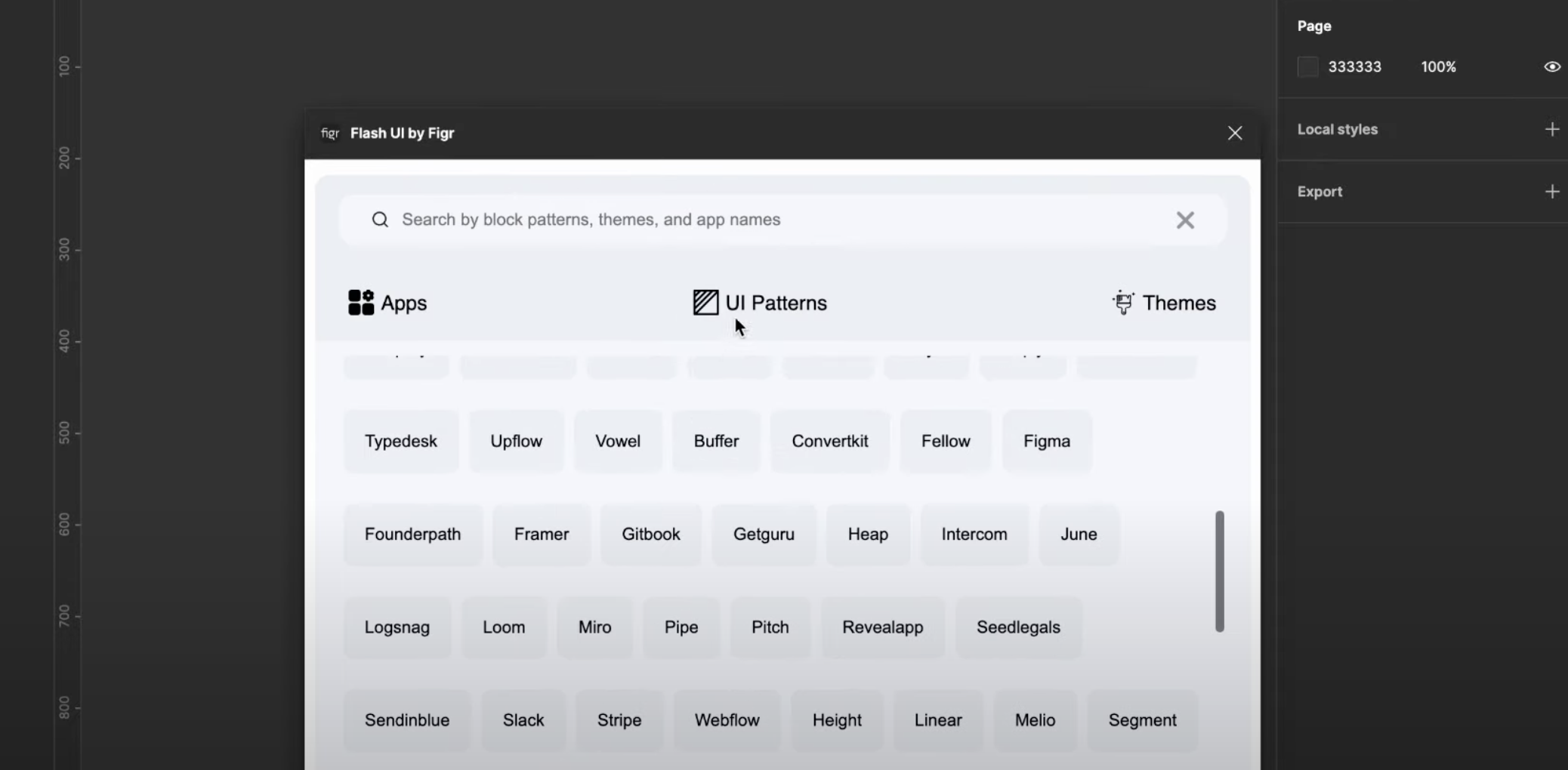The width and height of the screenshot is (1568, 770).
Task: Pick the Loom app chip
Action: click(x=504, y=627)
